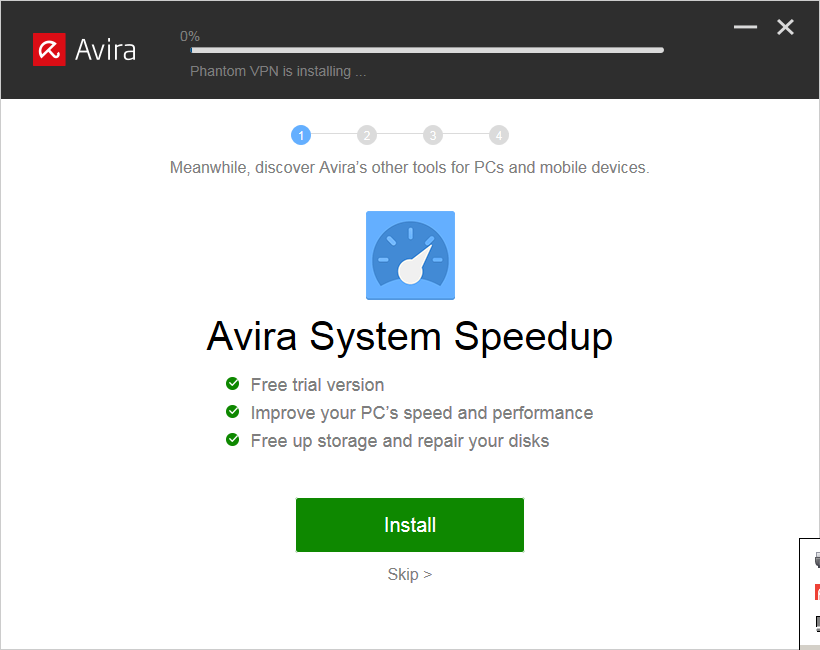
Task: Click the installation progress bar
Action: click(427, 50)
